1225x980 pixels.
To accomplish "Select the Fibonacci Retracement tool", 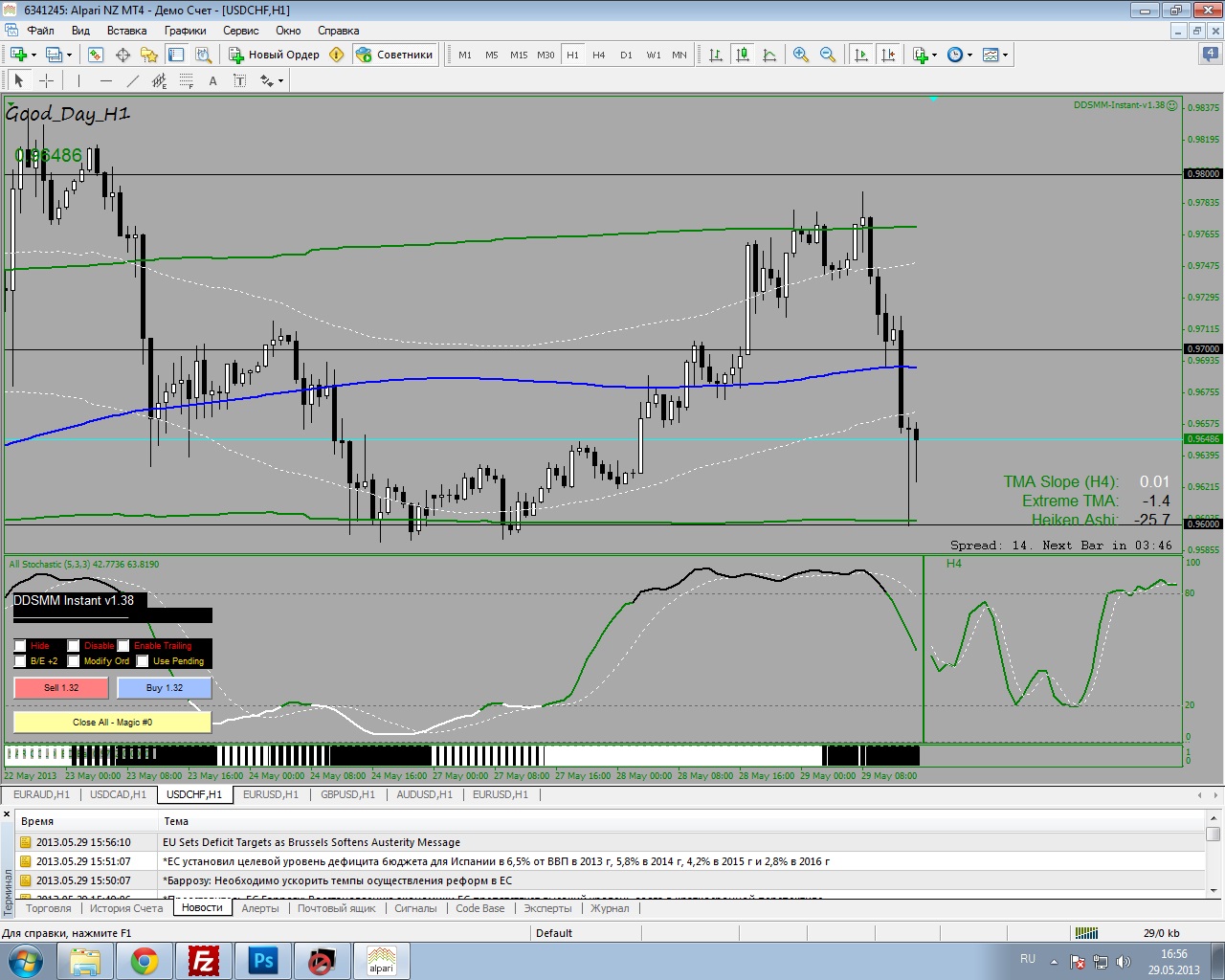I will click(187, 80).
